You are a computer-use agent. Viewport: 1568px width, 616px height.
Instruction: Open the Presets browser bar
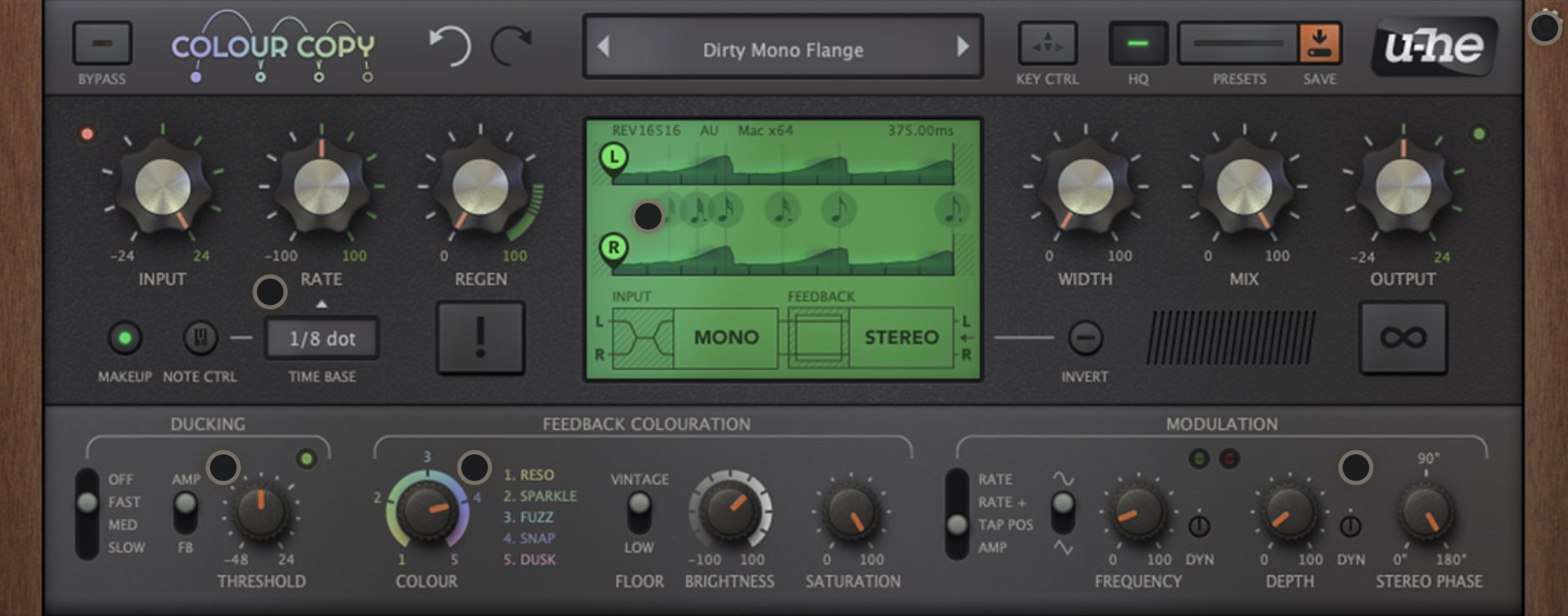click(x=1238, y=43)
